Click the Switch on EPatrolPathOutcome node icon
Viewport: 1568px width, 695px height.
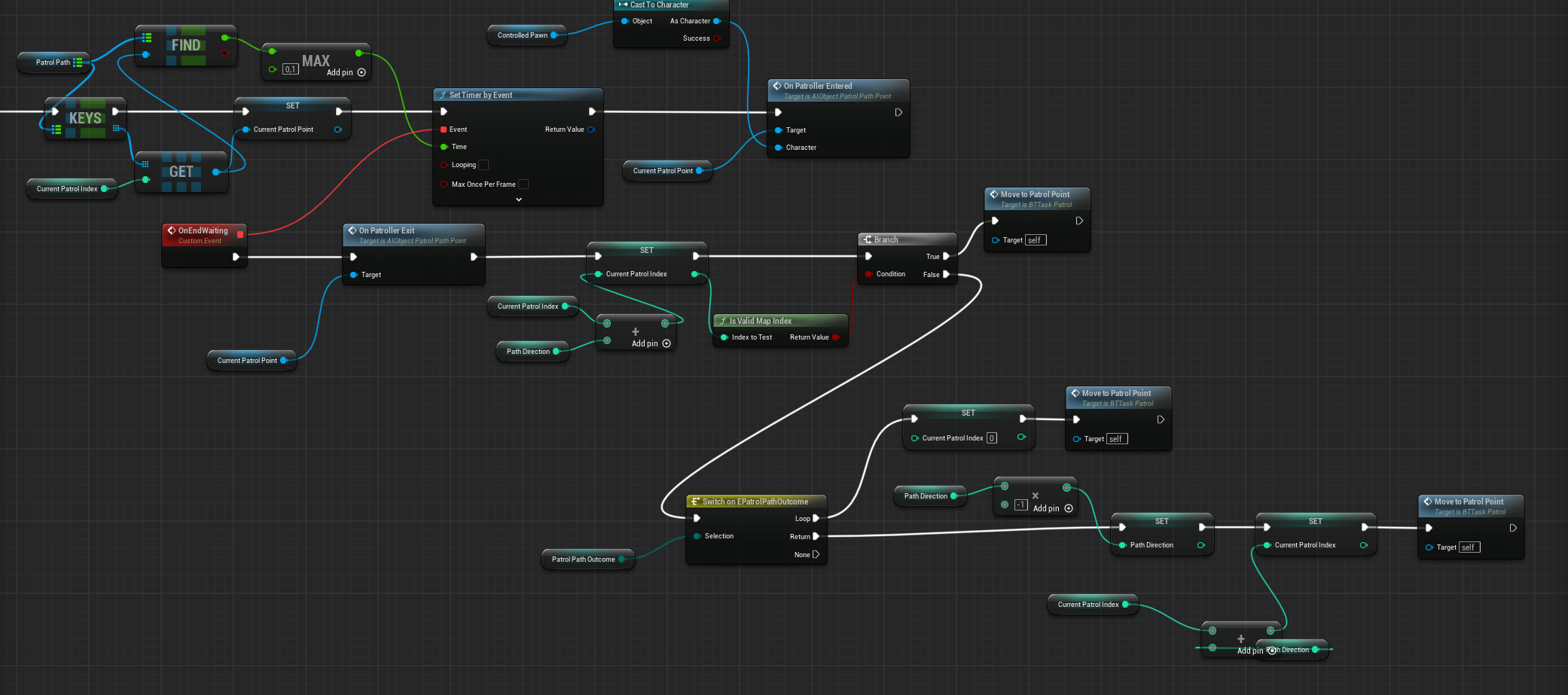click(x=695, y=501)
